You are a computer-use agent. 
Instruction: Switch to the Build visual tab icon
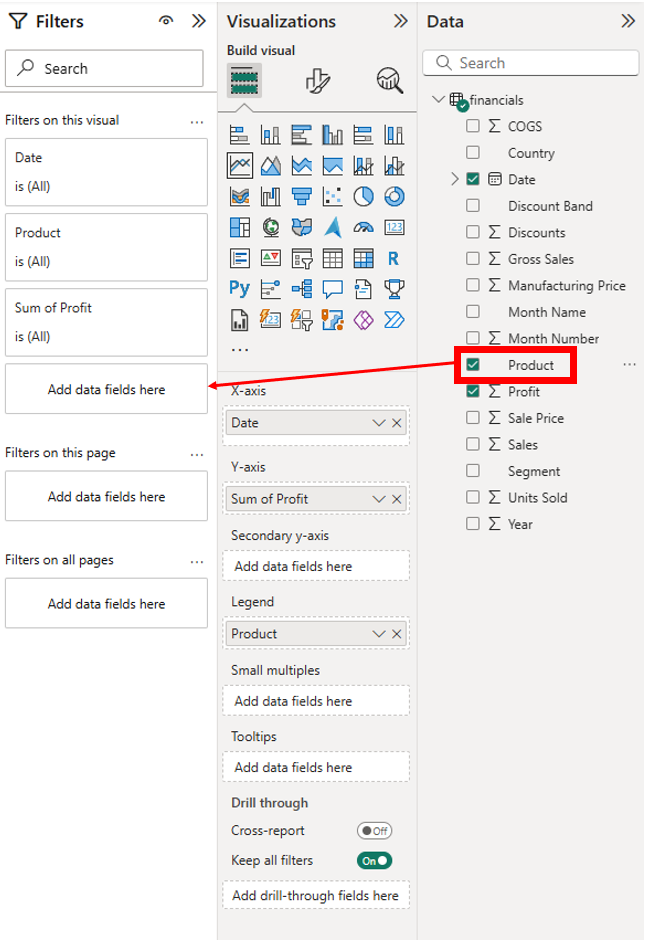[244, 81]
